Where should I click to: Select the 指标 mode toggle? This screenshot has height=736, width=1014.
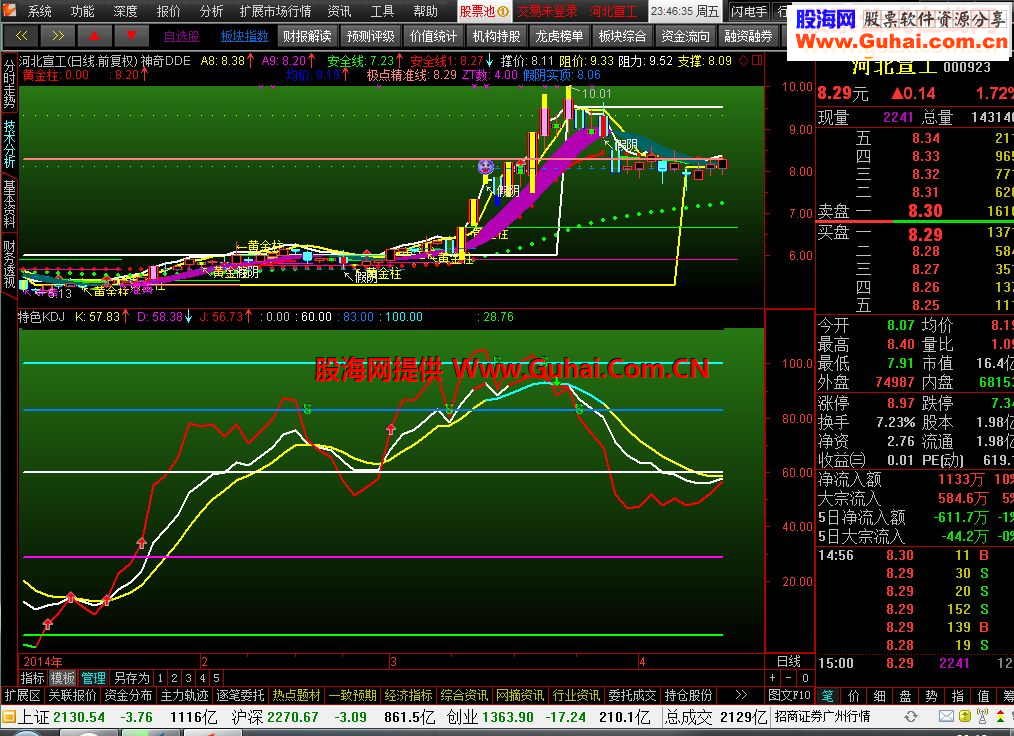click(32, 678)
